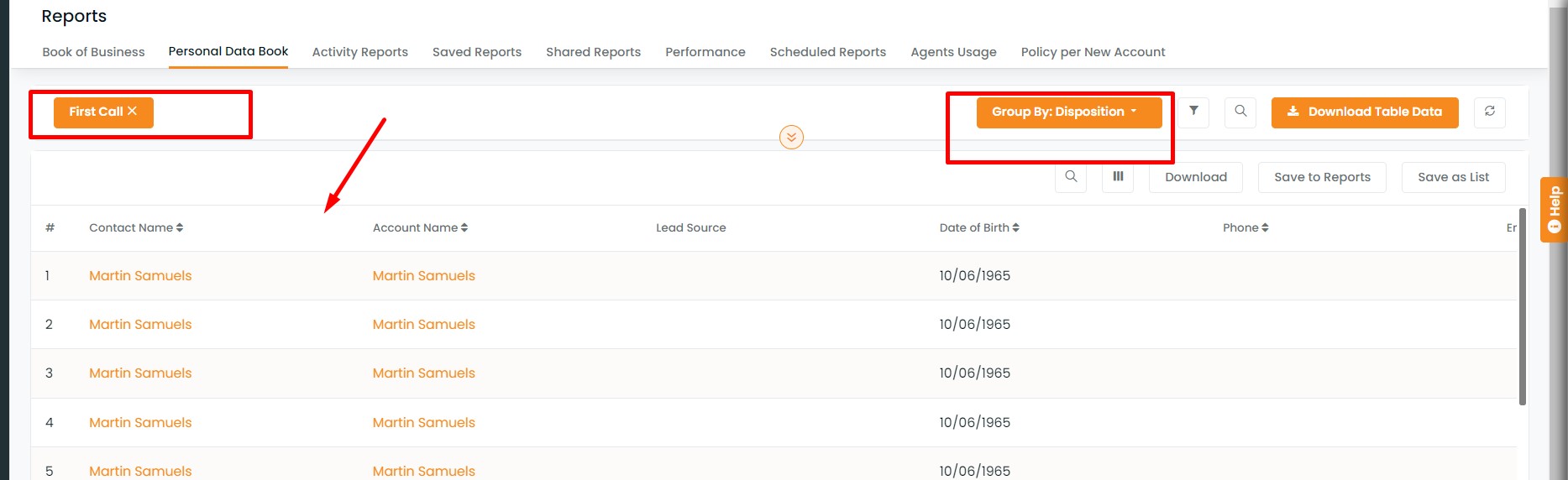Screen dimensions: 1568x480
Task: Open account Martin Samuels in row 3
Action: pos(423,373)
